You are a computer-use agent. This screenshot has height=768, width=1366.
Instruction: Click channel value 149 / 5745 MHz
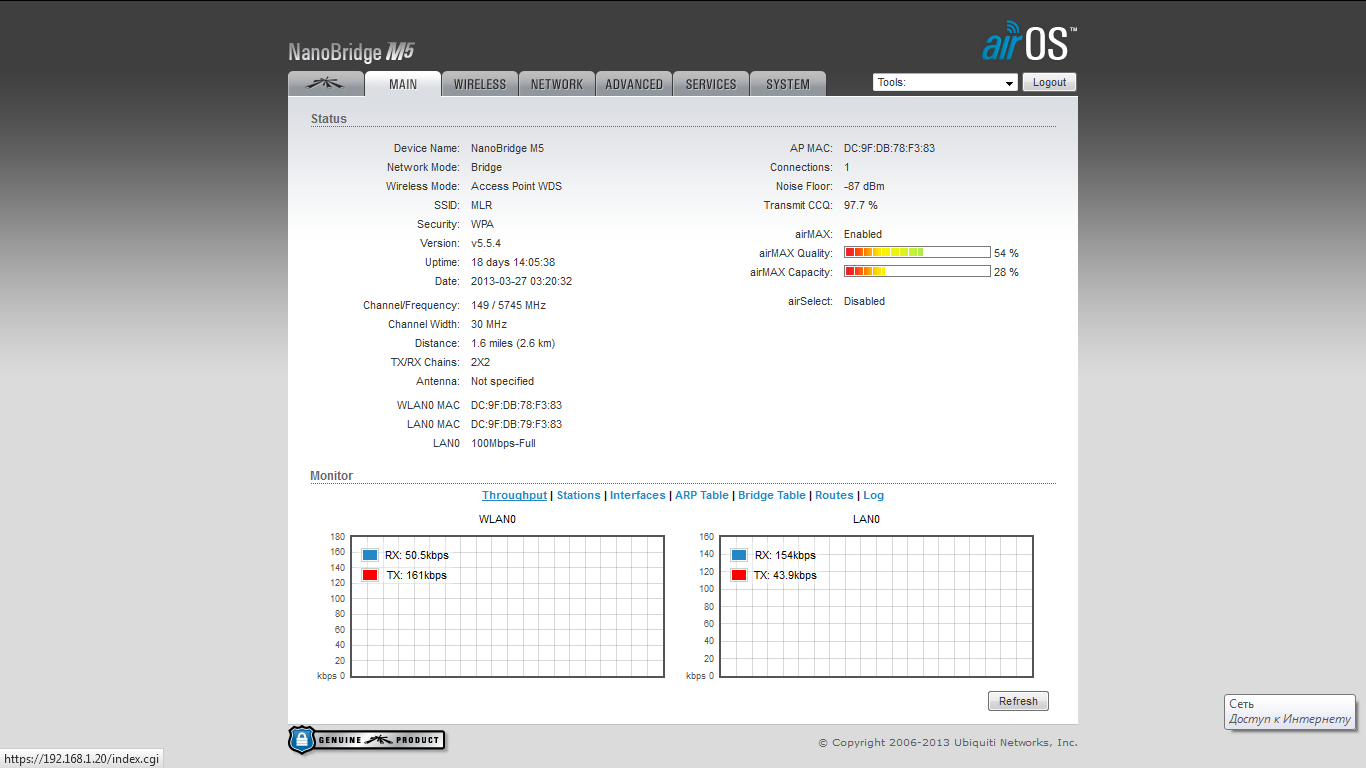tap(509, 305)
